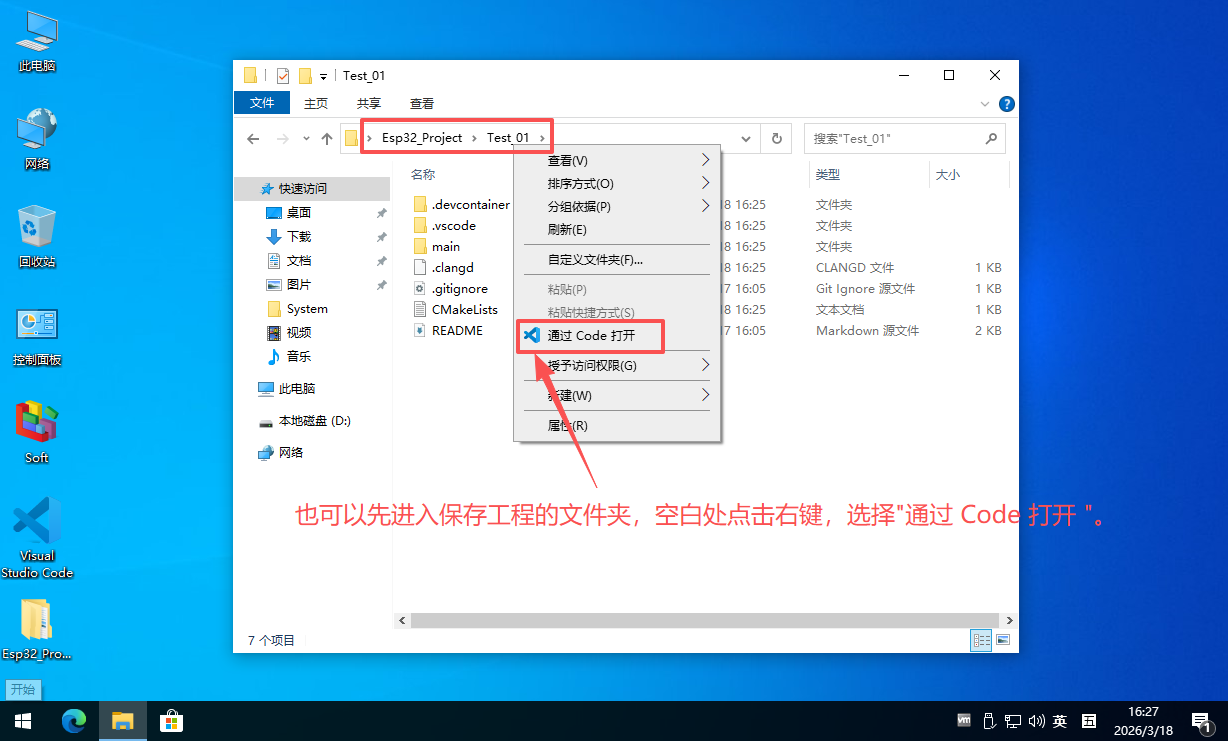The width and height of the screenshot is (1228, 741).
Task: Launch Microsoft Edge from the taskbar
Action: point(74,721)
